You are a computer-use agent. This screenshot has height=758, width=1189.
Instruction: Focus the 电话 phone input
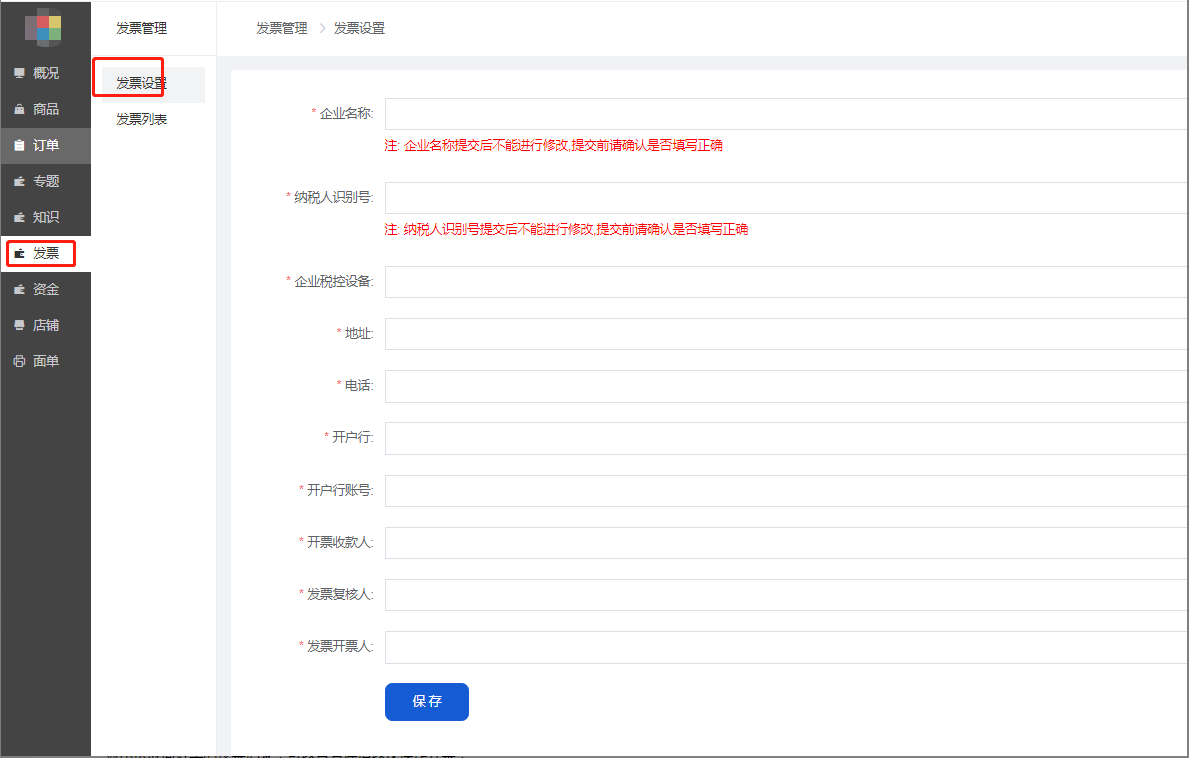click(786, 386)
